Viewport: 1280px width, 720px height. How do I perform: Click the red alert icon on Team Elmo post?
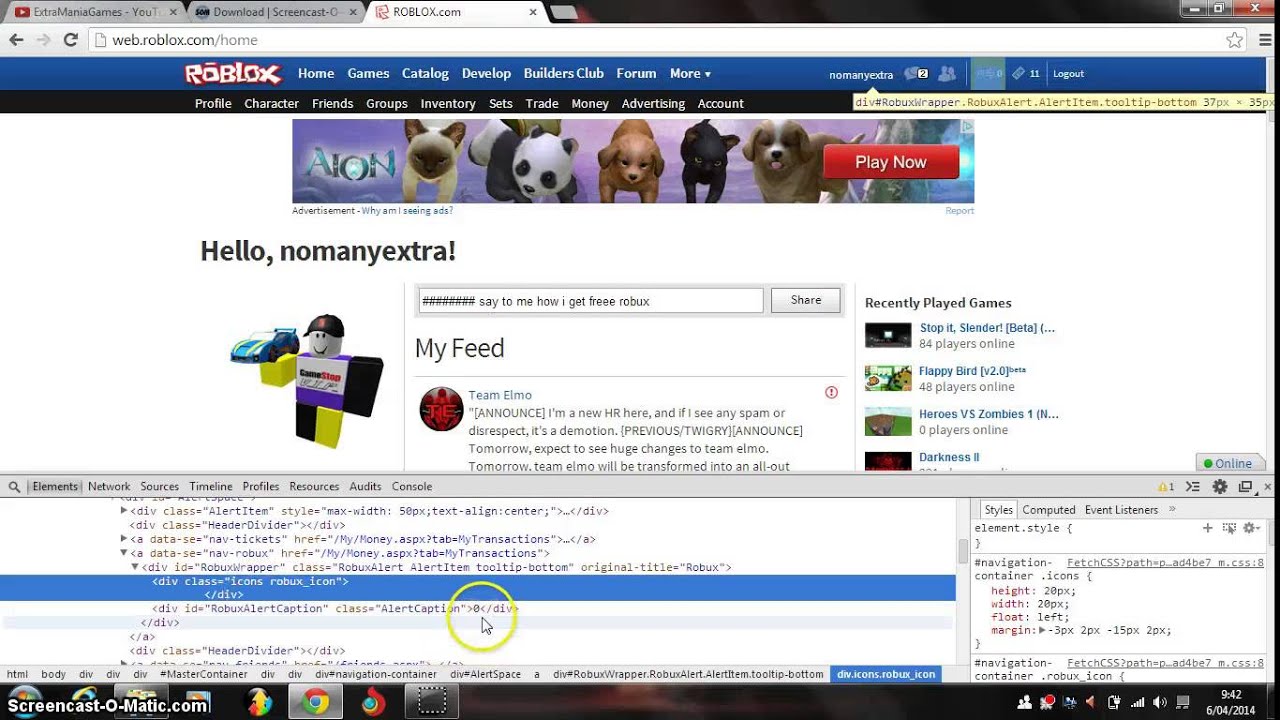pos(831,393)
